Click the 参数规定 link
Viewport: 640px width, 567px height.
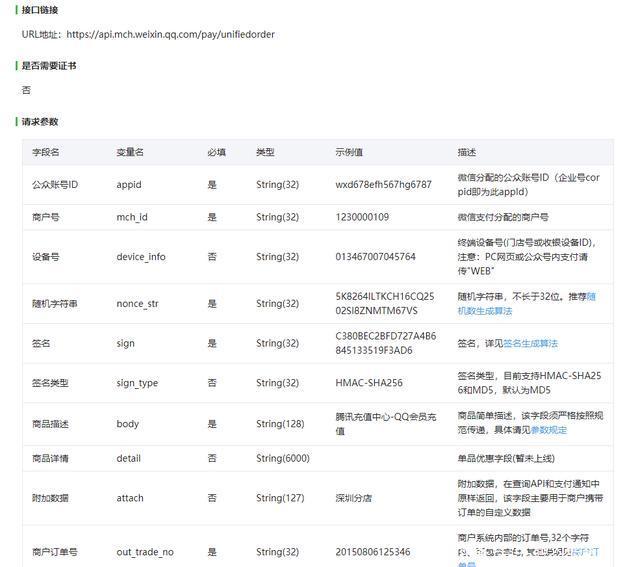548,430
